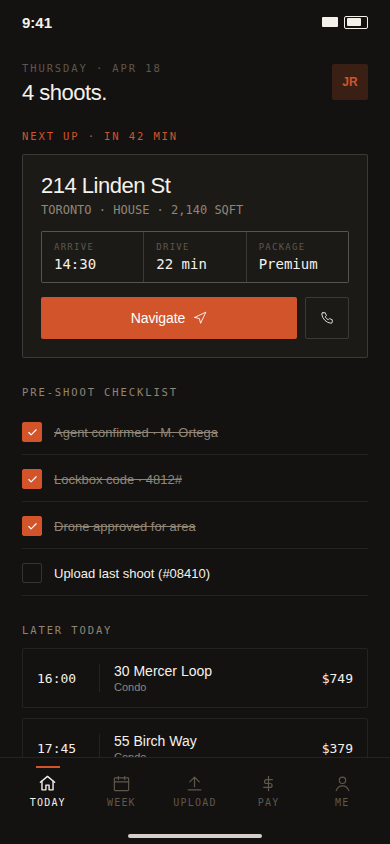Open the Upload arrow icon

click(194, 783)
